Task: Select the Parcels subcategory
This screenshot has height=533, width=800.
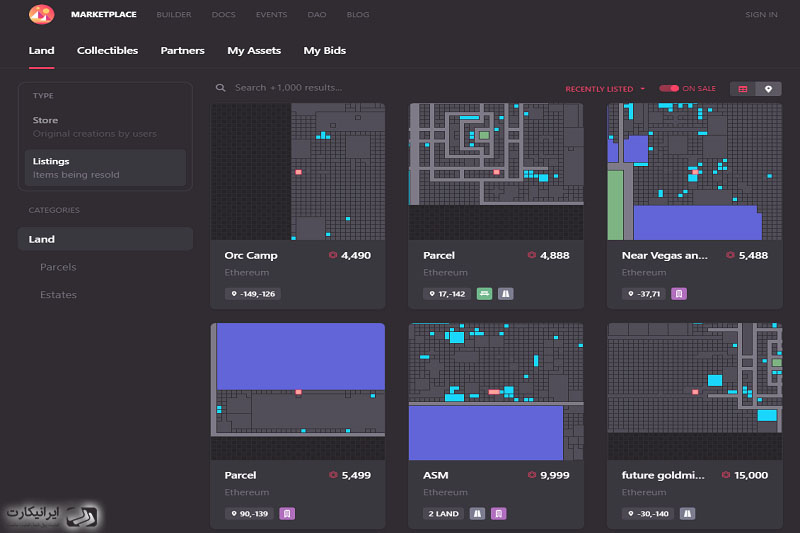Action: [58, 267]
